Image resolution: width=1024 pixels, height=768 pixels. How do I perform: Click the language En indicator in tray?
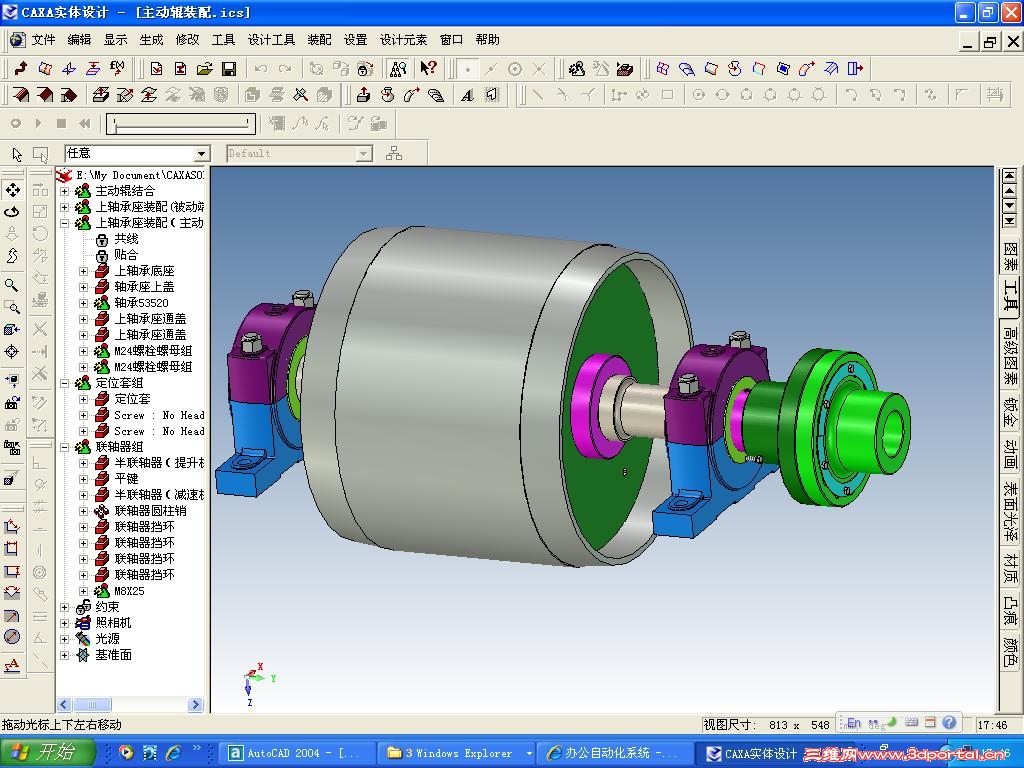point(854,724)
